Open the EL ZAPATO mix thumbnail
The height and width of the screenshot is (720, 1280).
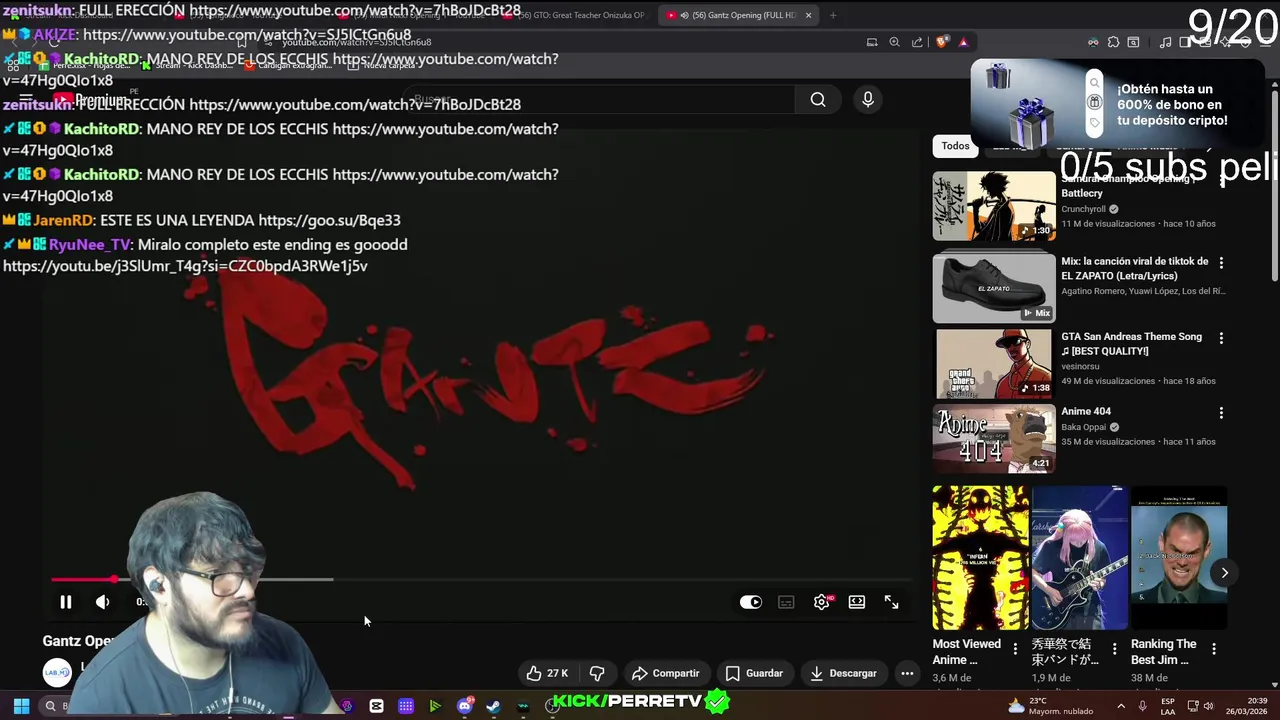tap(994, 288)
